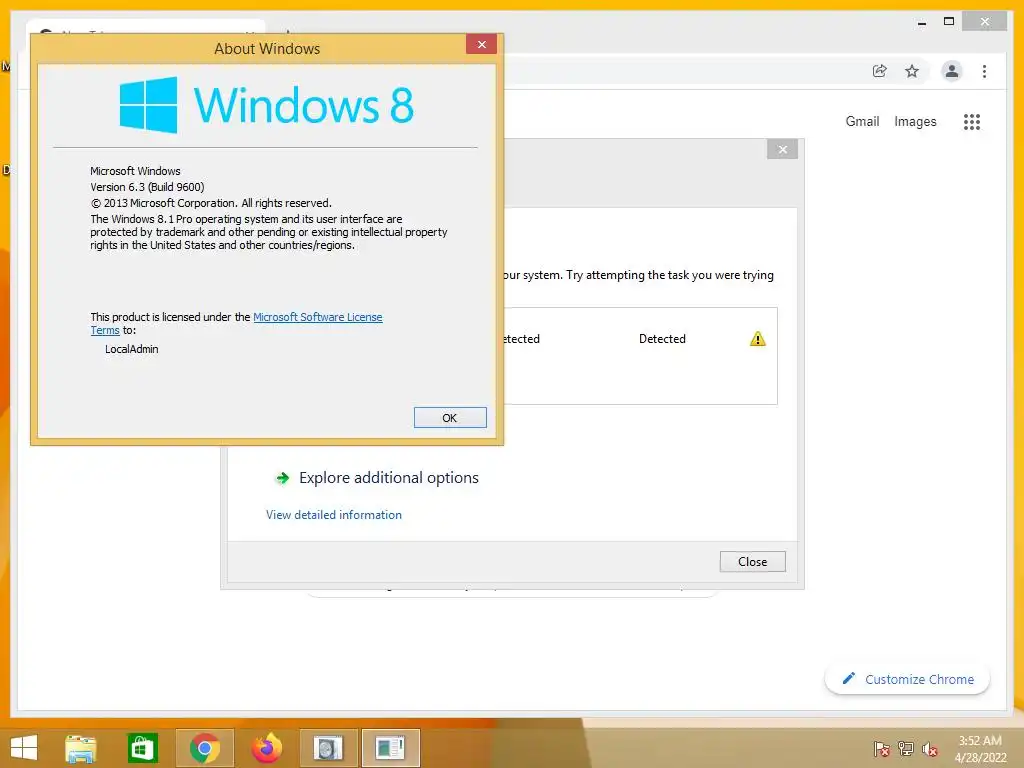Open Windows Start button

click(24, 748)
